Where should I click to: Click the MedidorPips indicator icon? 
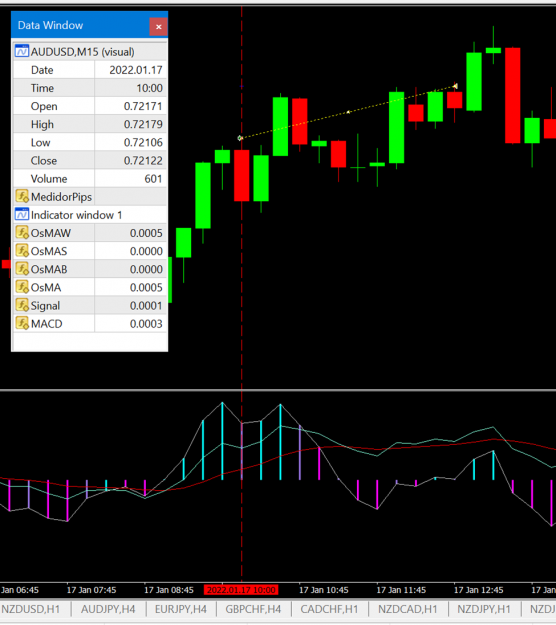(22, 197)
